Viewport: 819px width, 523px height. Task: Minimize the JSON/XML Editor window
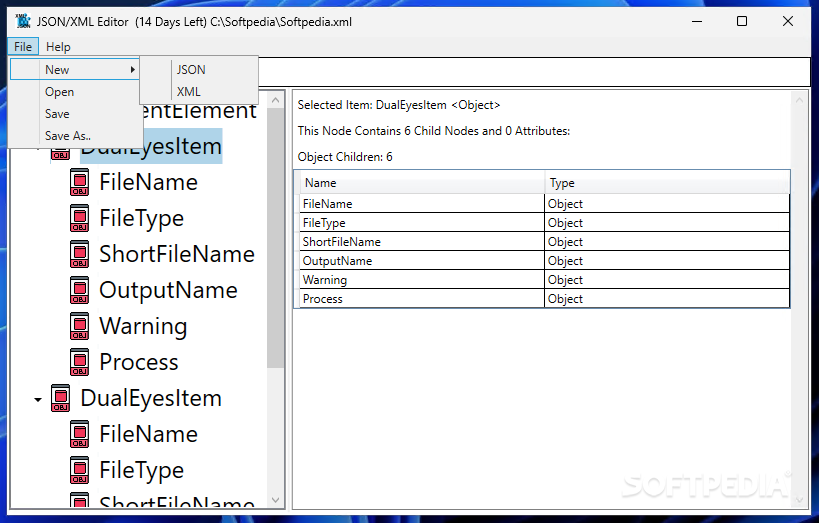tap(697, 21)
